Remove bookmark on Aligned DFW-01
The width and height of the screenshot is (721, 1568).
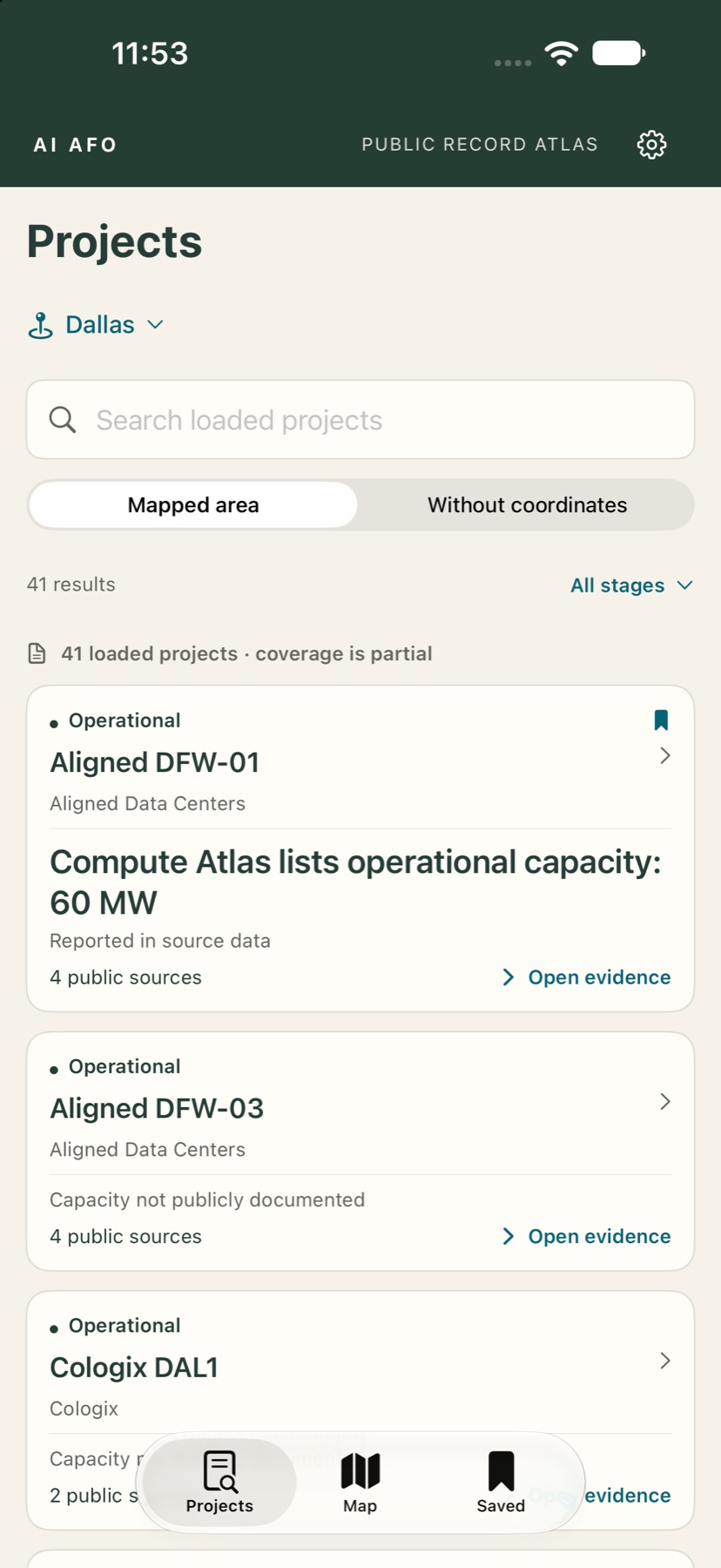tap(661, 720)
